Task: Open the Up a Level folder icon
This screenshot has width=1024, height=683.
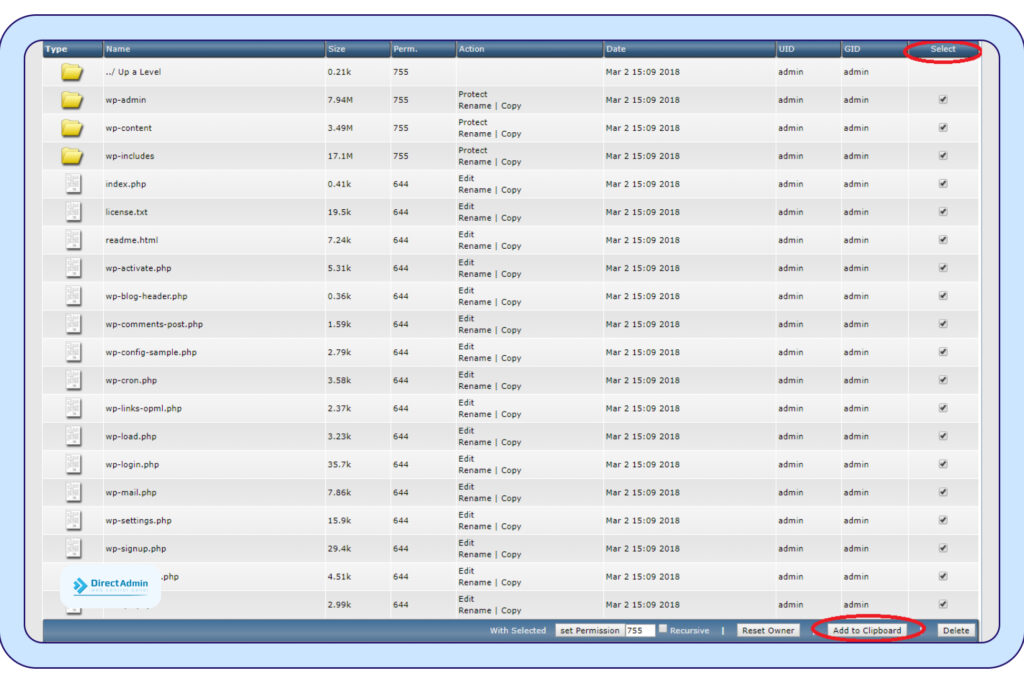Action: point(72,72)
